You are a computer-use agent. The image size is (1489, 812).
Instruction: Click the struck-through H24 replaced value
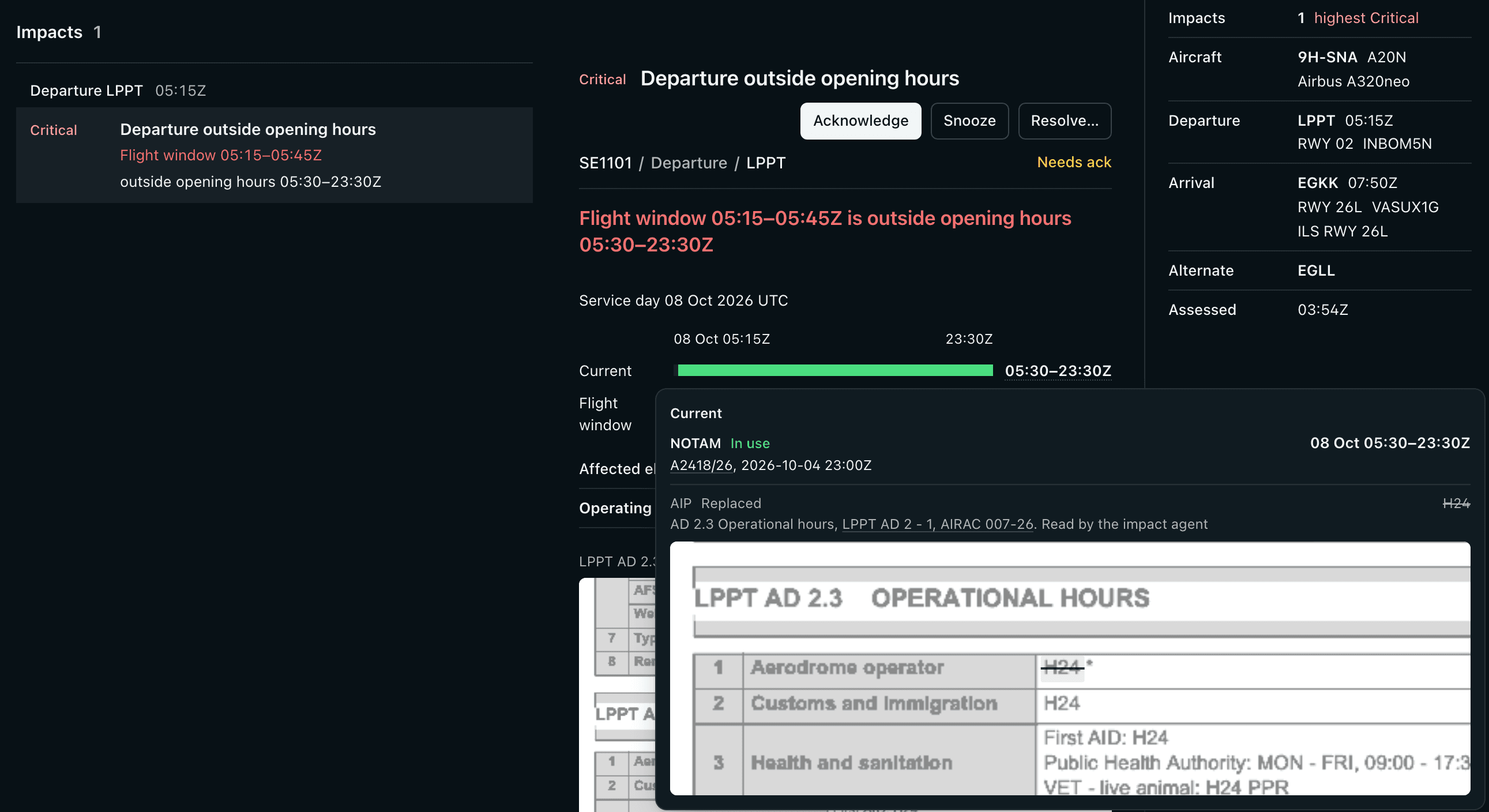1456,503
